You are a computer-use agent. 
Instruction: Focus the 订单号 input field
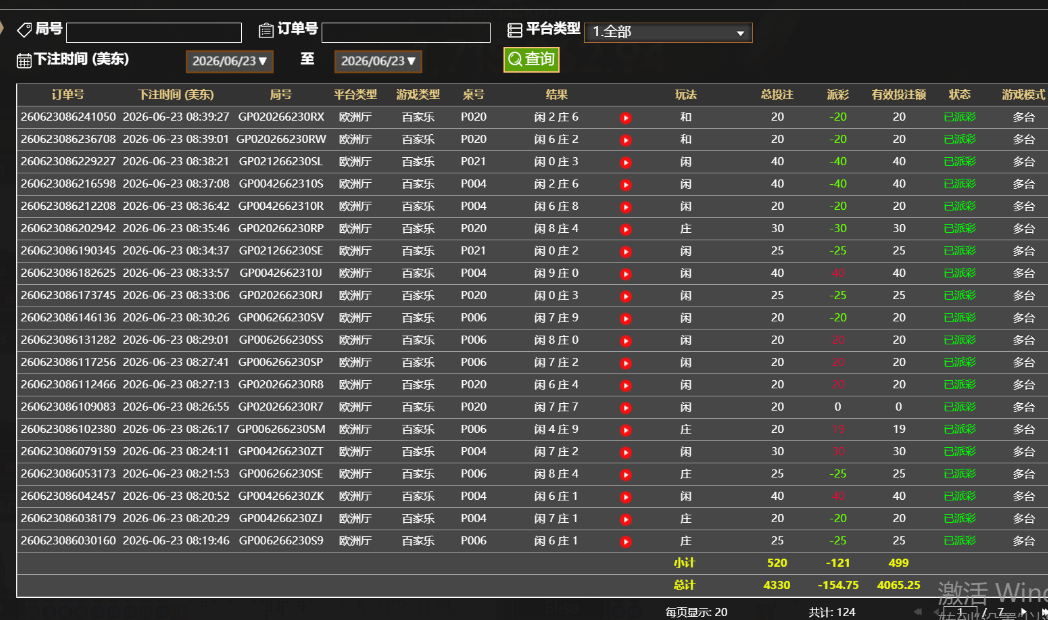[x=406, y=33]
